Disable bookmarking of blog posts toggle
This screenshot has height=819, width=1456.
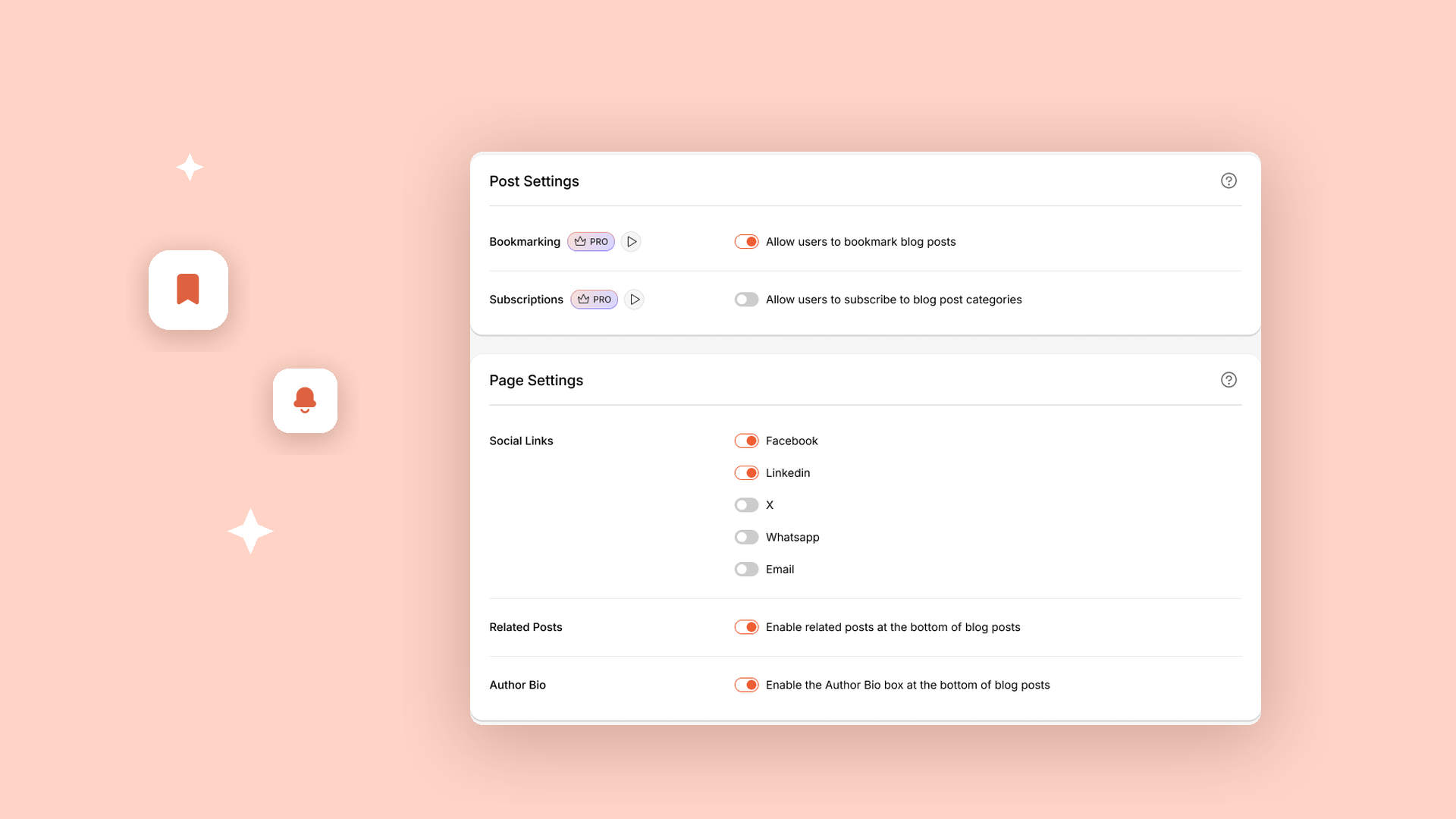pos(746,242)
